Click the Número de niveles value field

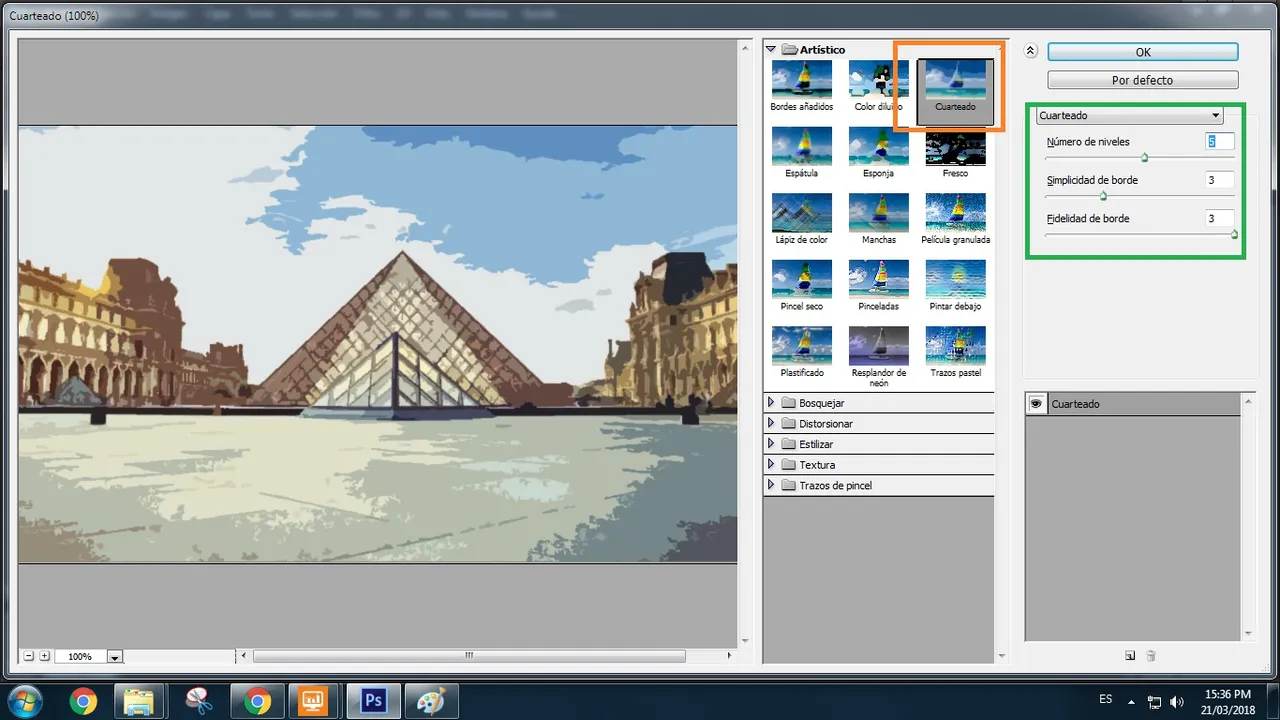1220,142
